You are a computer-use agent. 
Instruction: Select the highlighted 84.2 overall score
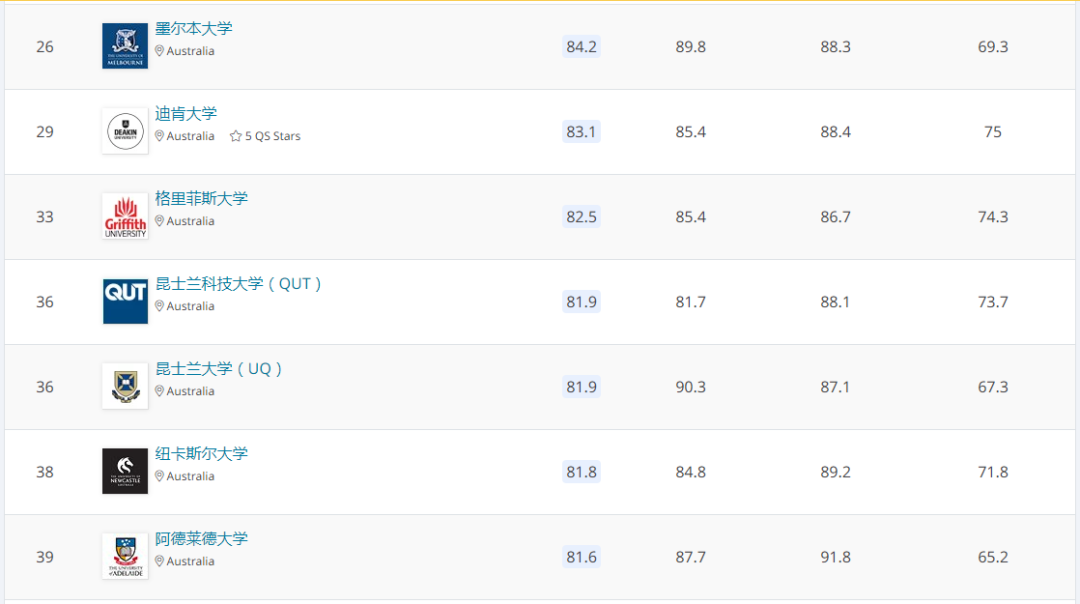[x=581, y=47]
